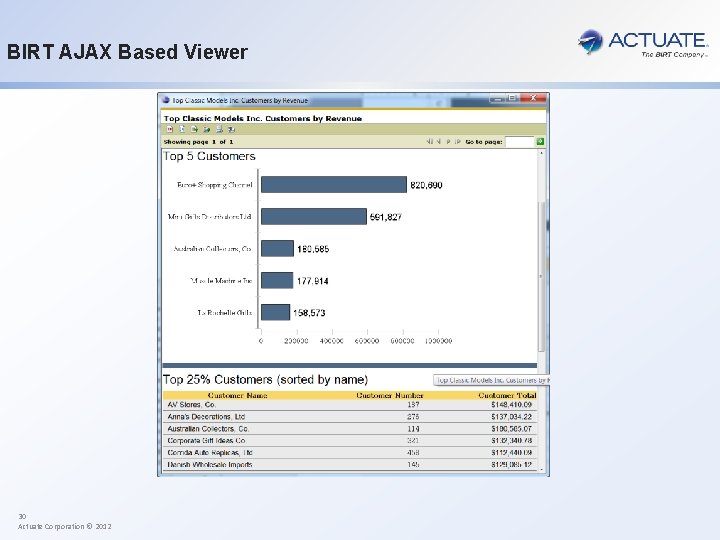Click the tooltip near the Top 25% heading
720x540 pixels.
(491, 380)
